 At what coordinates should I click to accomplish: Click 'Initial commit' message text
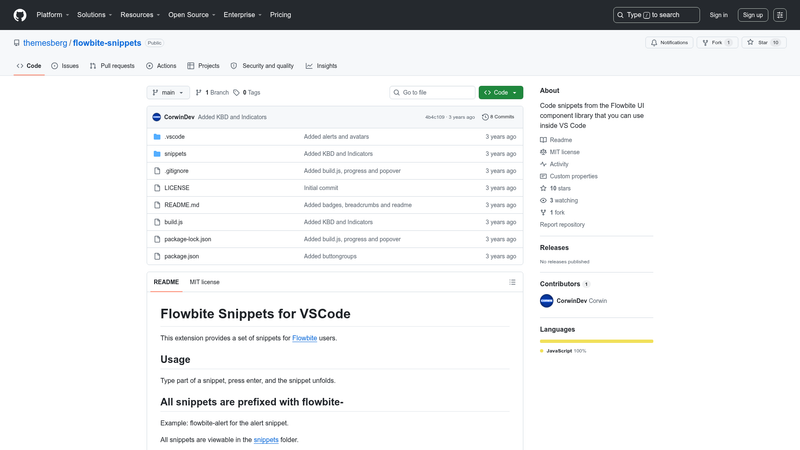(321, 188)
